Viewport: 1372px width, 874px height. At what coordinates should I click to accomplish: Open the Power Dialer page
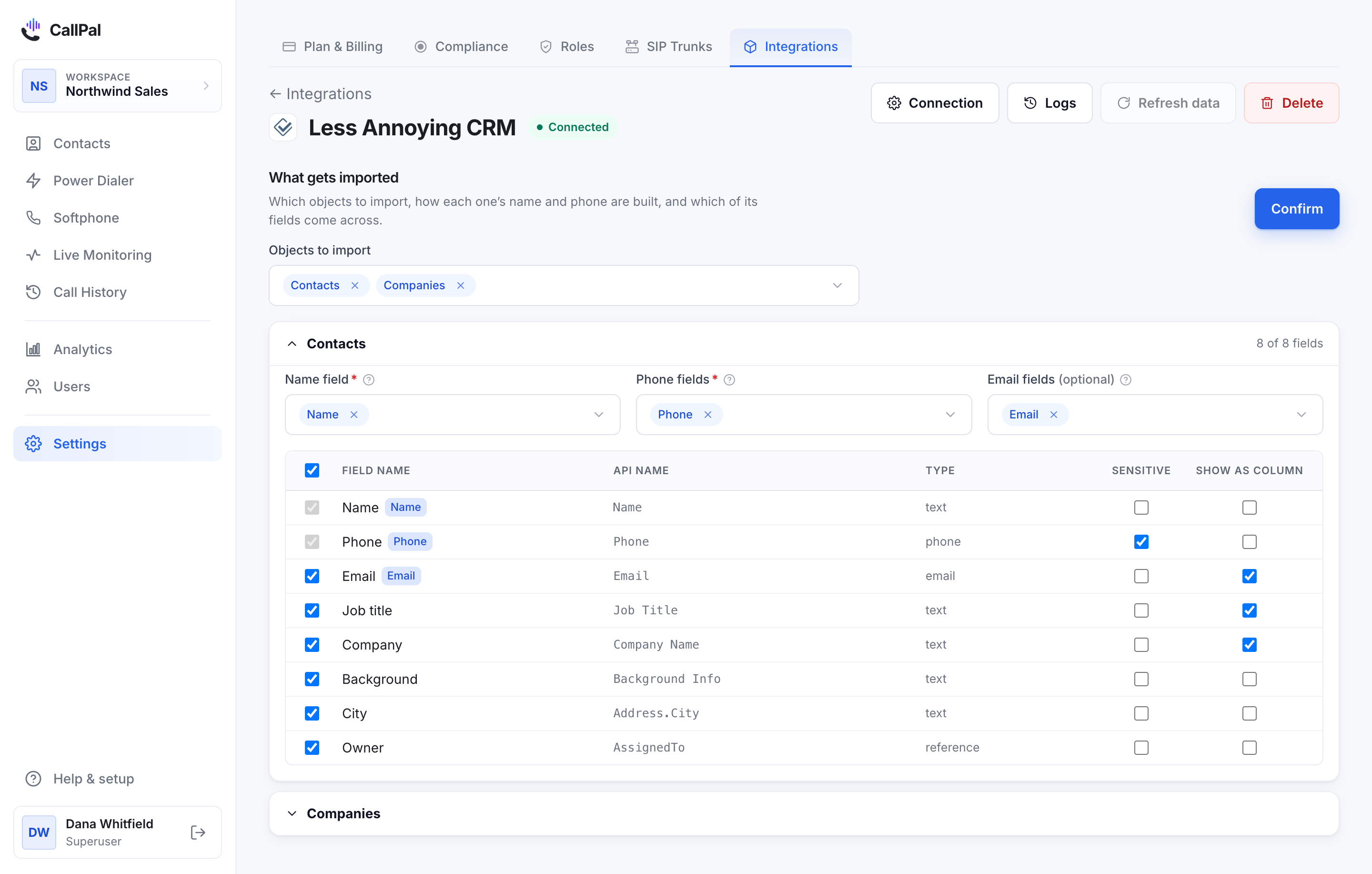[x=117, y=181]
